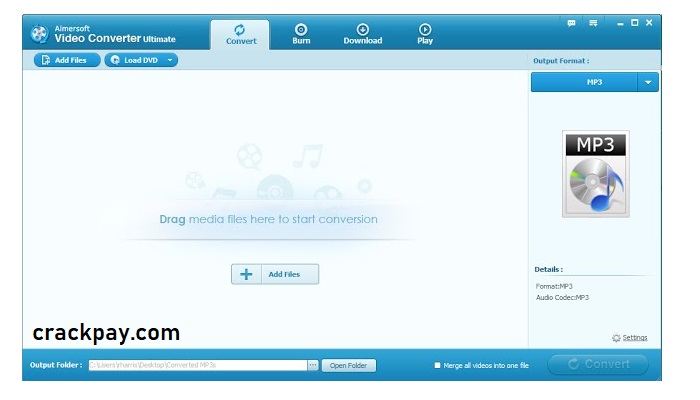Click the Add Files toolbar button

(x=67, y=60)
